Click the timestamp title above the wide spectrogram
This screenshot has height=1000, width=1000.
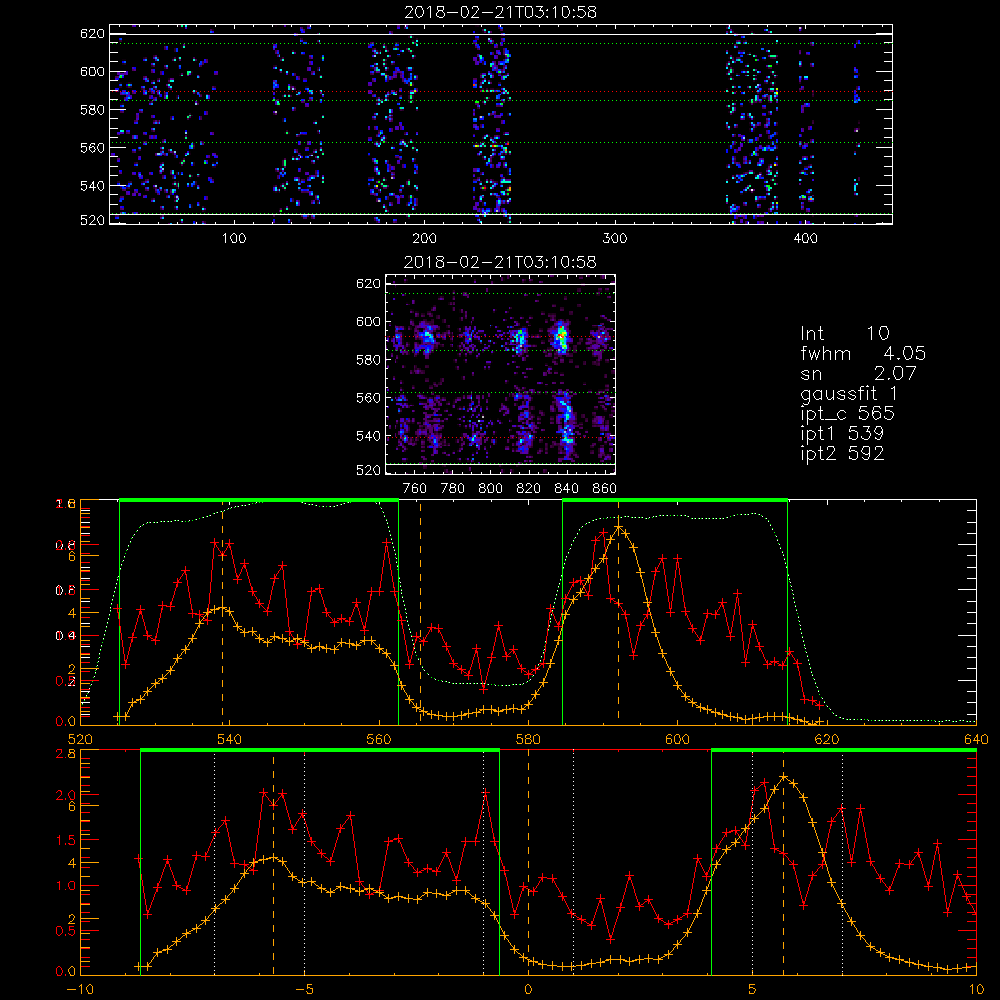[x=501, y=12]
